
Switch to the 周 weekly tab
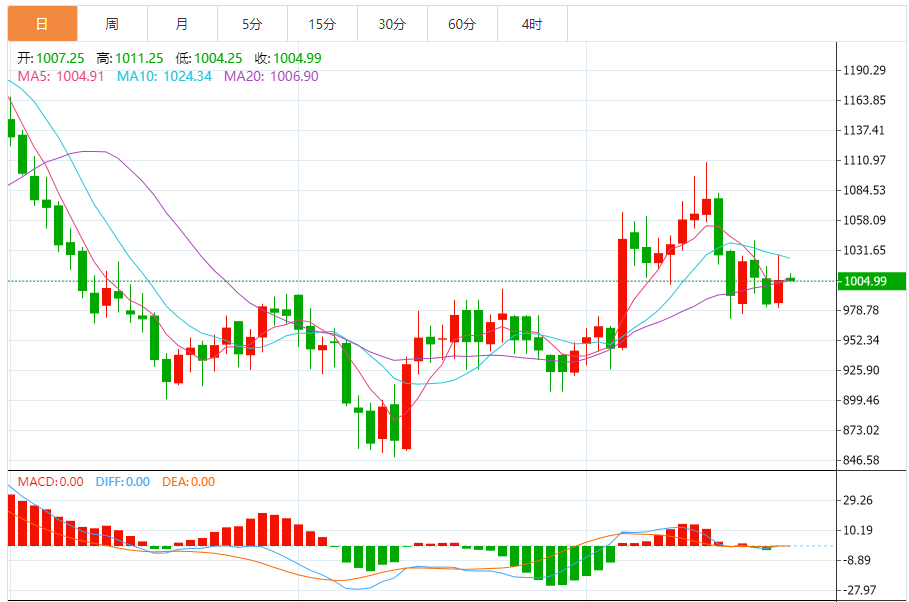click(112, 24)
